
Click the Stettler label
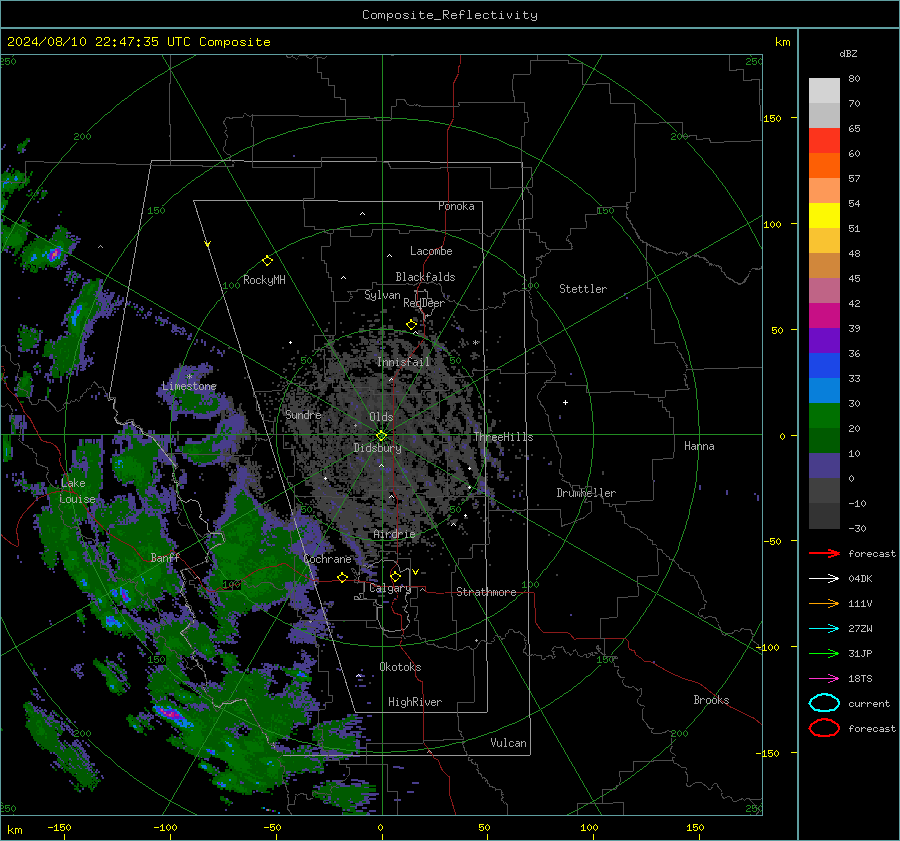coord(583,289)
